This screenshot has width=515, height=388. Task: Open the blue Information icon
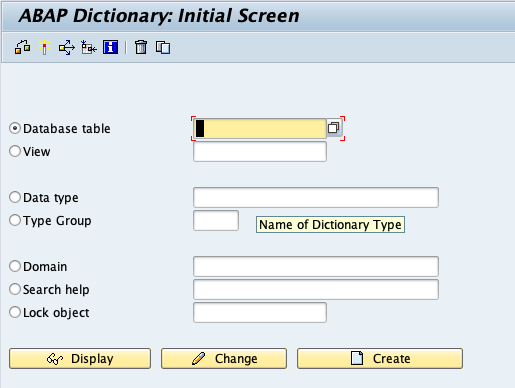[110, 47]
